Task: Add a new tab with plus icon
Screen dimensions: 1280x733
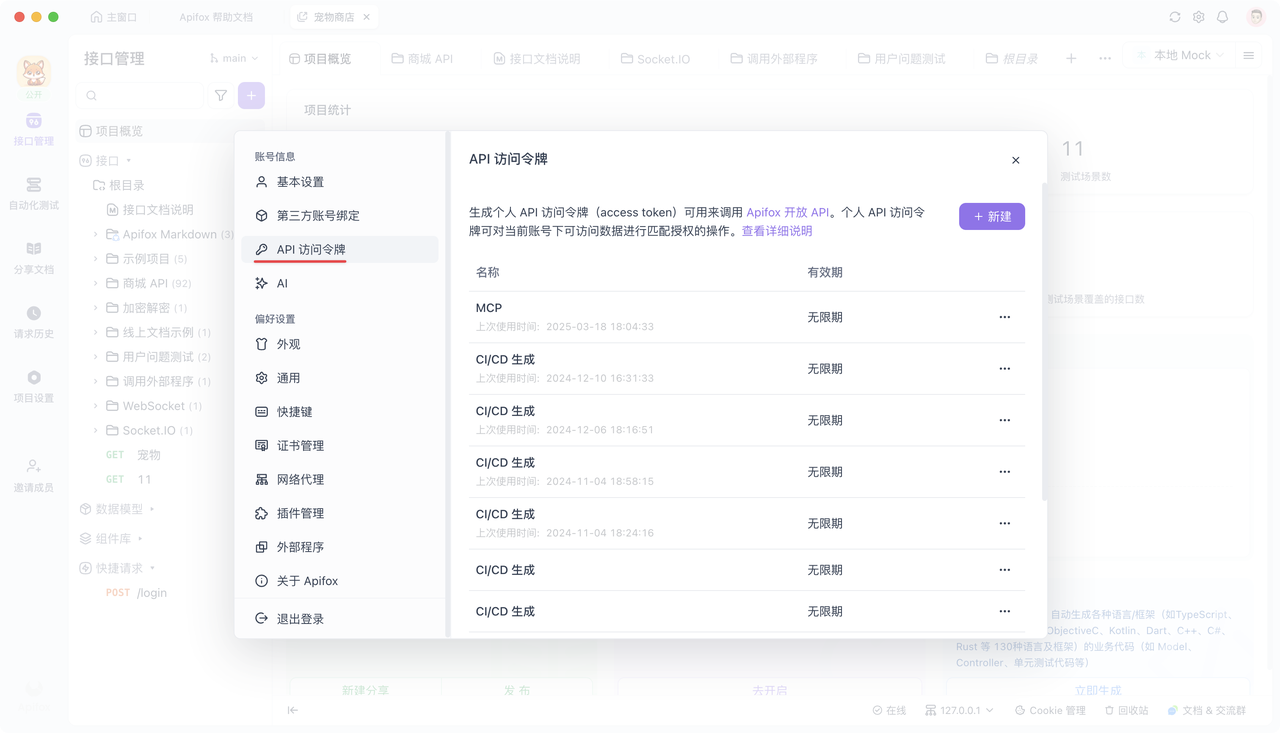Action: [x=1071, y=59]
